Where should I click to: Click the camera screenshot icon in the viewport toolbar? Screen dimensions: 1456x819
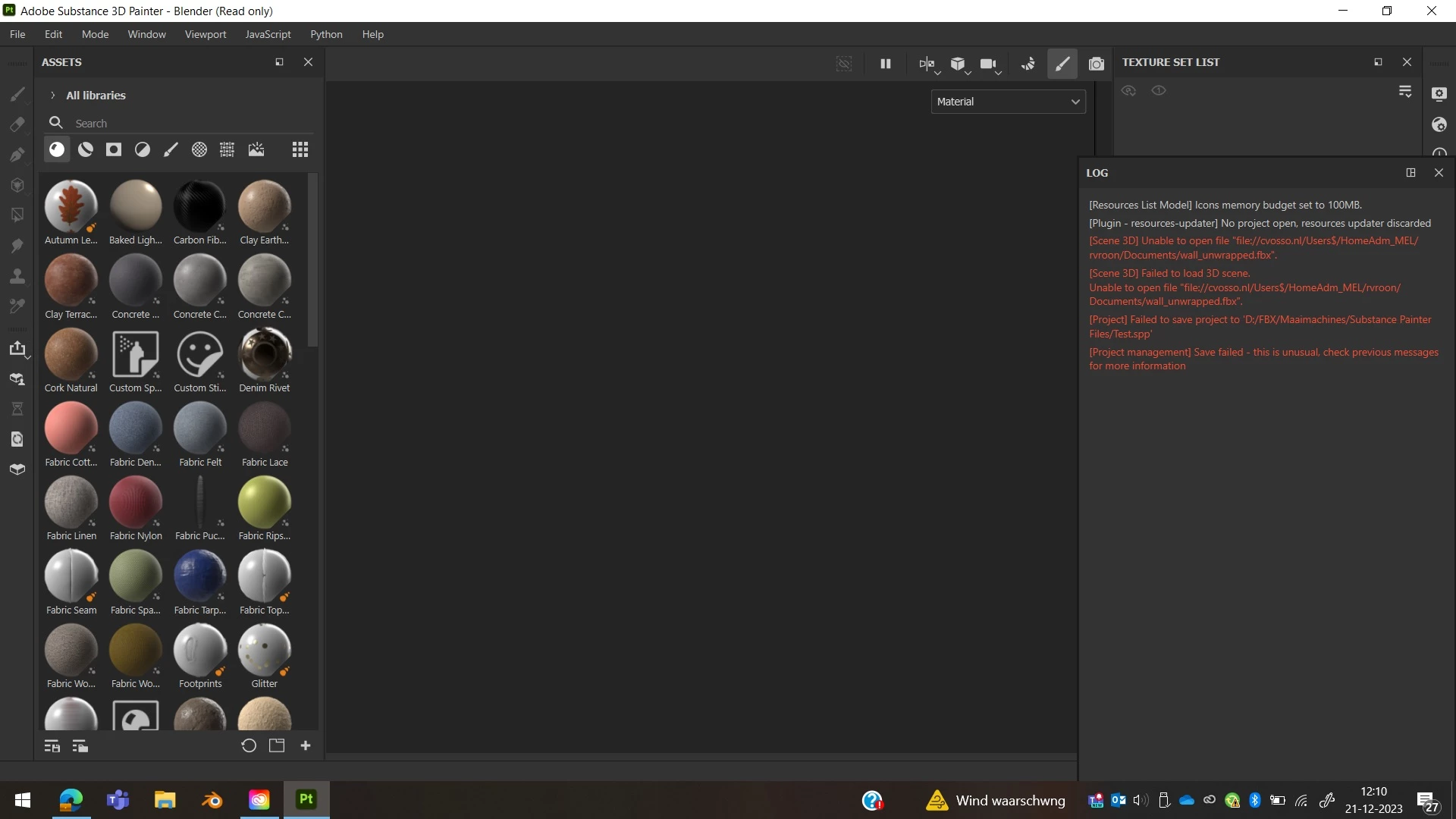point(1096,64)
